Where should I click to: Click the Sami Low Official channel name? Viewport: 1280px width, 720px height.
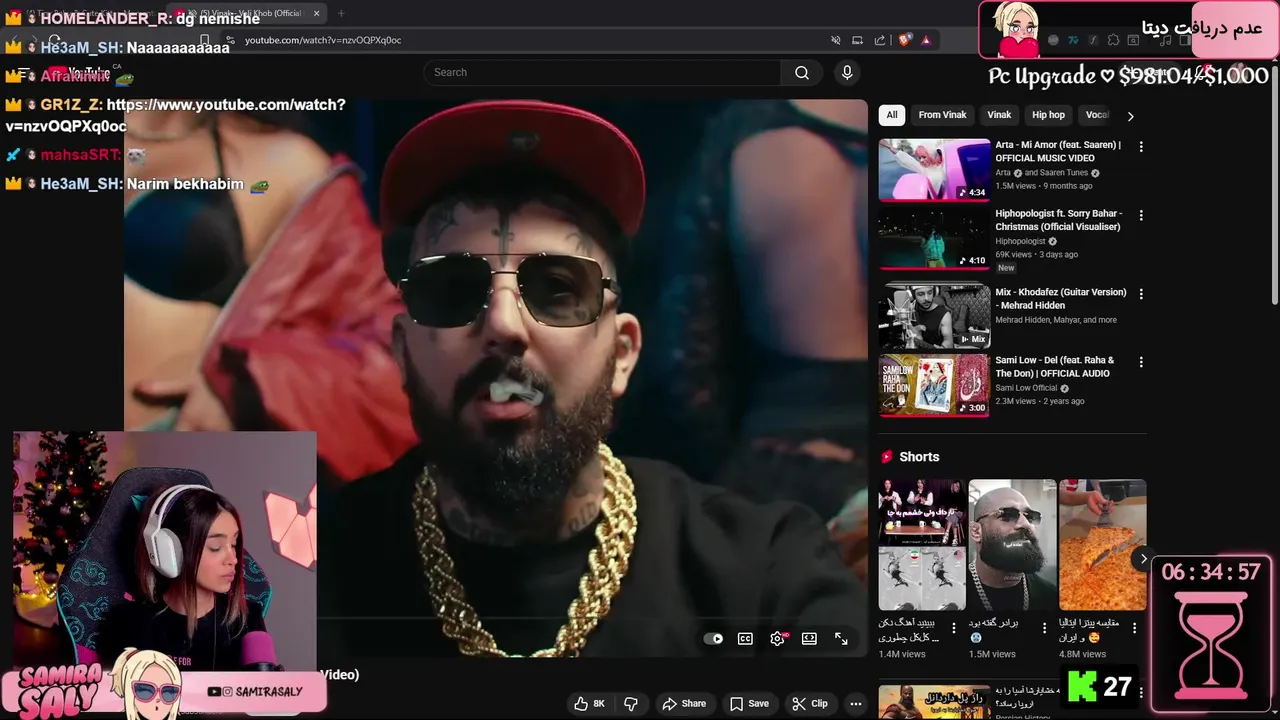(x=1026, y=388)
